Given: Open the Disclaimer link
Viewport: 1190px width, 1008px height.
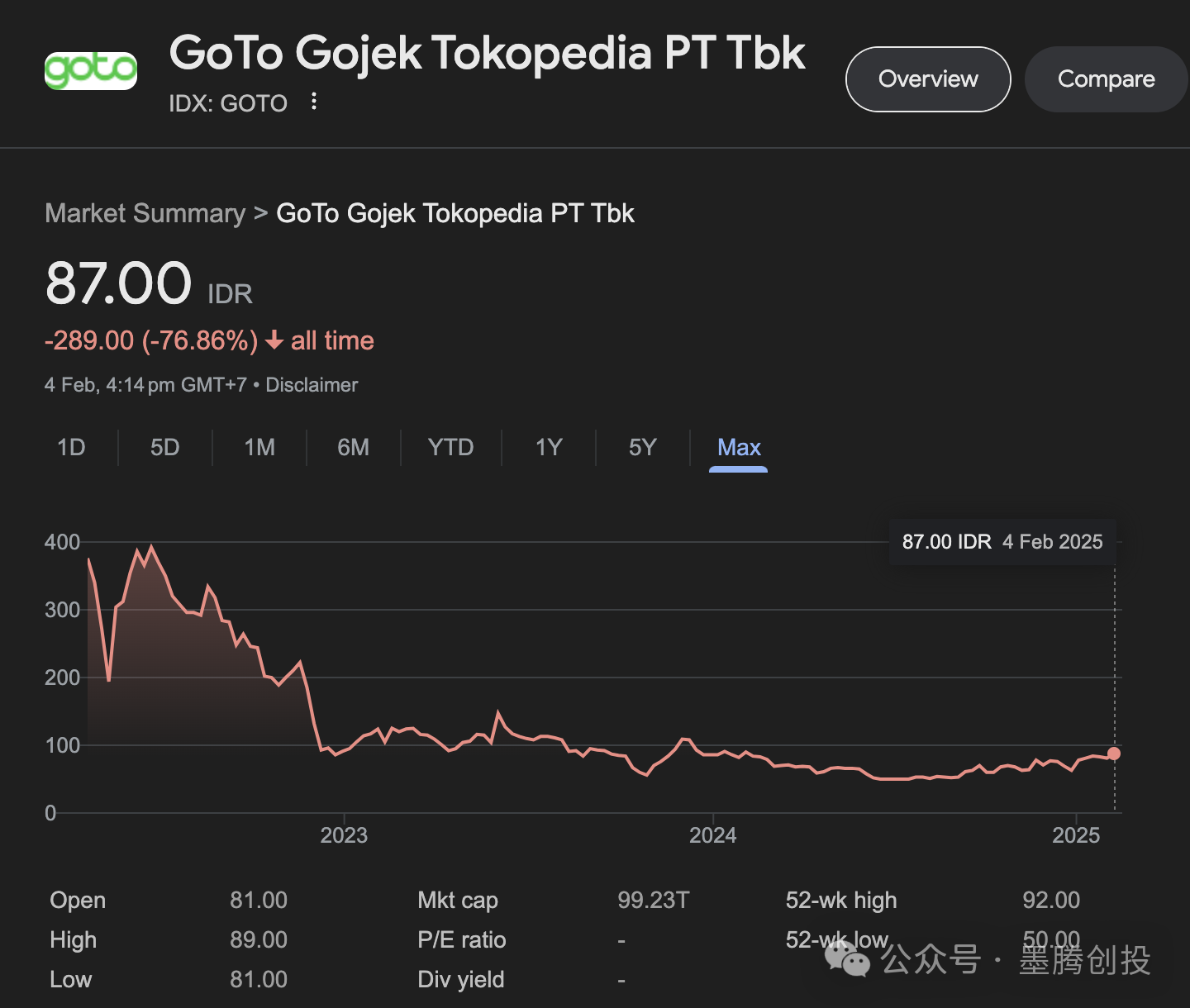Looking at the screenshot, I should [312, 385].
